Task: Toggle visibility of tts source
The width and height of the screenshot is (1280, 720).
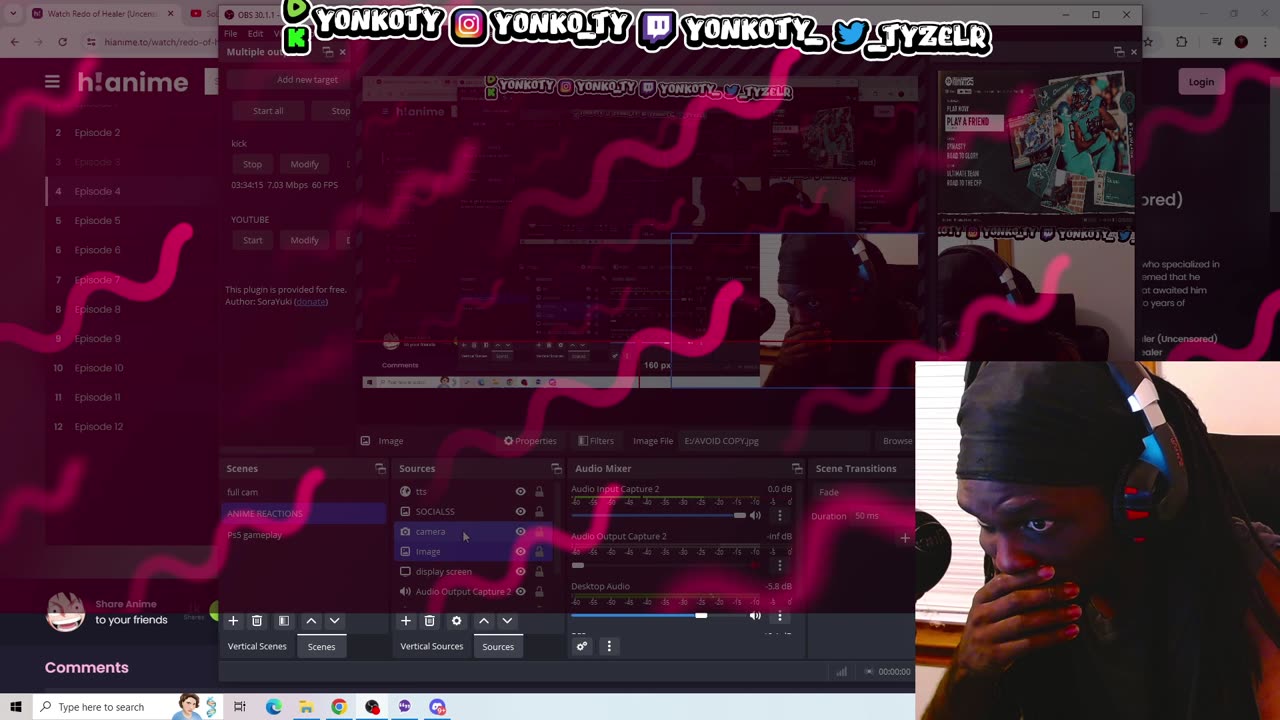Action: point(520,492)
